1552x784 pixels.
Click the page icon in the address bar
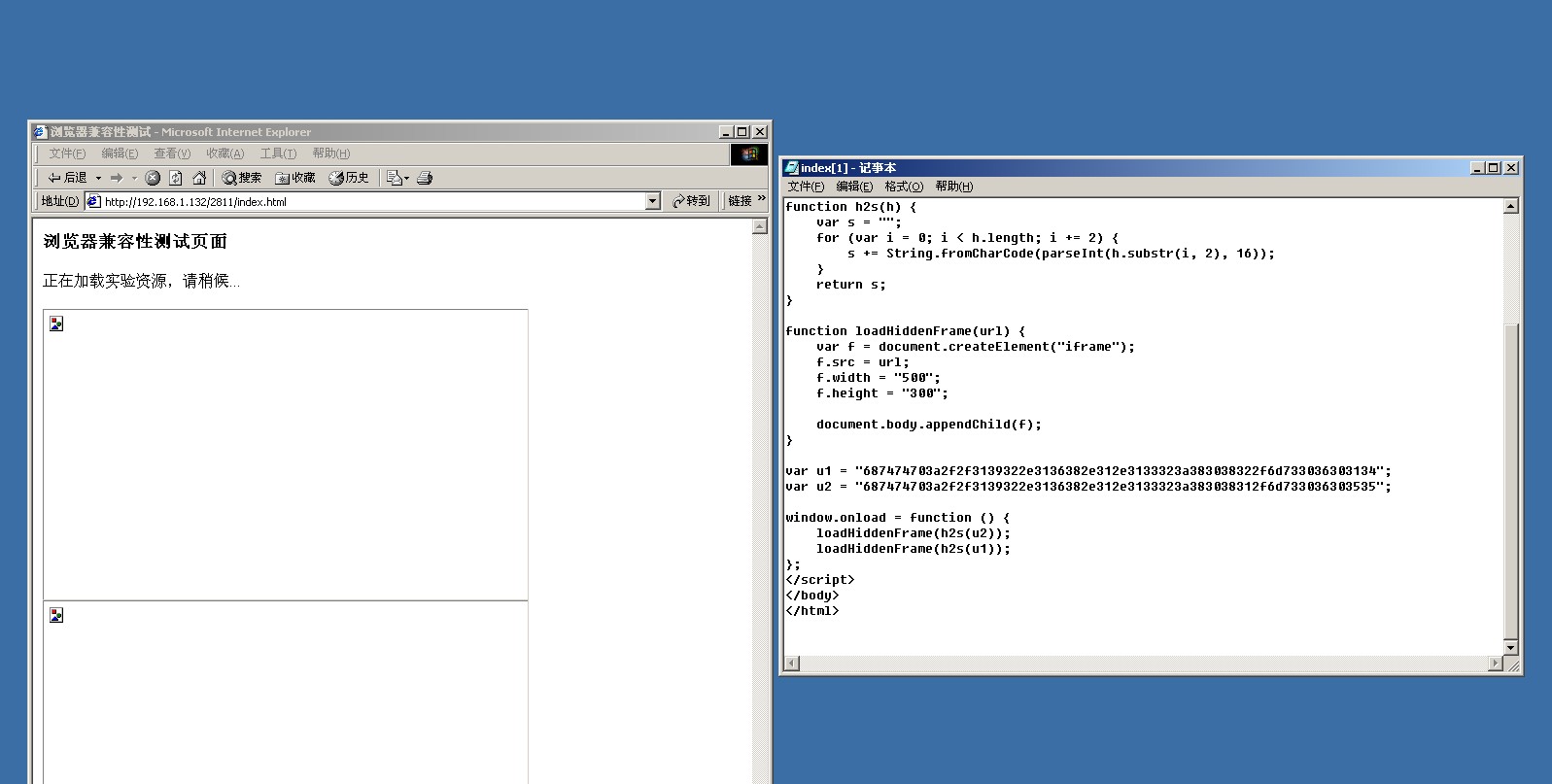pos(94,201)
